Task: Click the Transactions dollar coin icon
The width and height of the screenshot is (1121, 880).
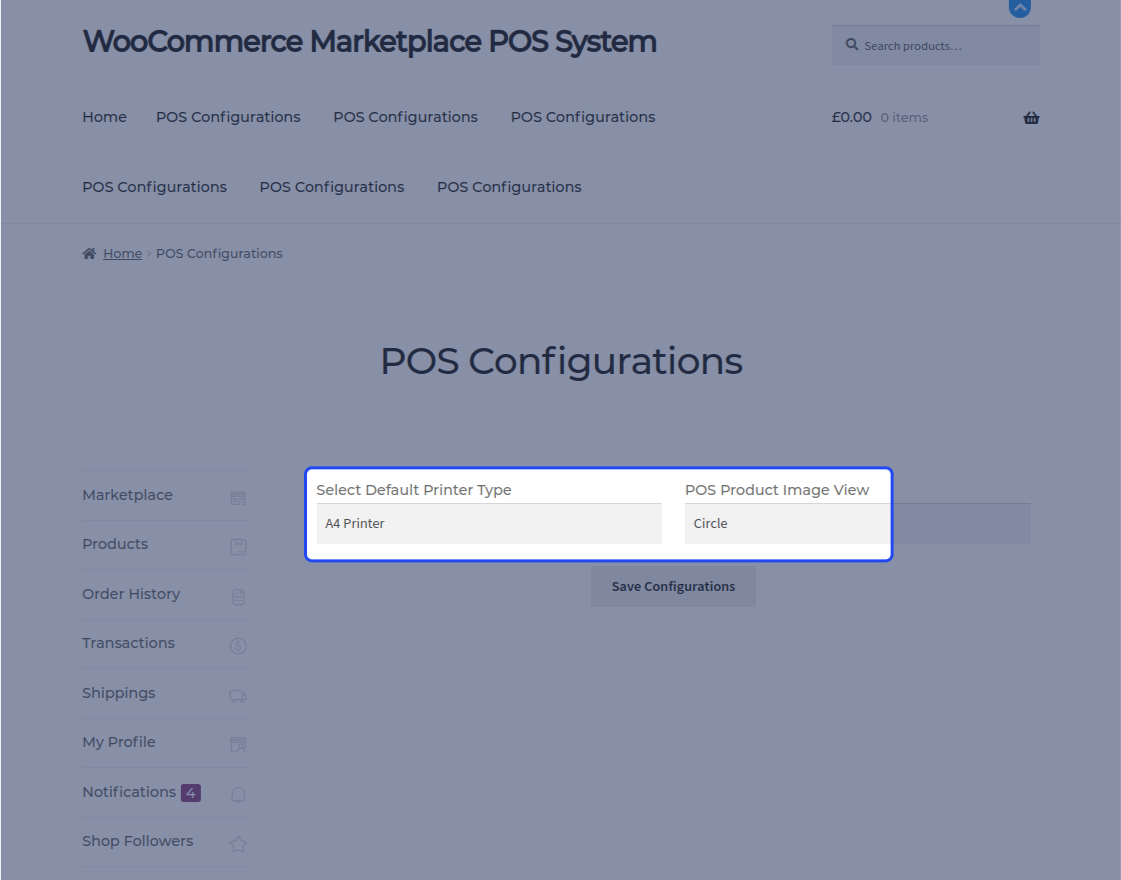Action: pos(238,646)
